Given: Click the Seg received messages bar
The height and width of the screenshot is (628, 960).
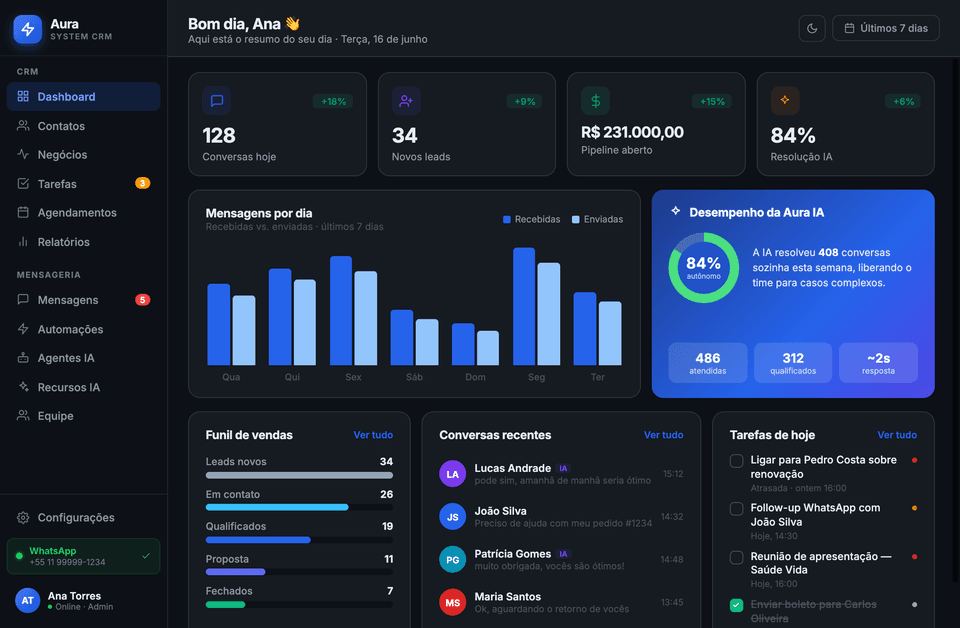Looking at the screenshot, I should (524, 306).
